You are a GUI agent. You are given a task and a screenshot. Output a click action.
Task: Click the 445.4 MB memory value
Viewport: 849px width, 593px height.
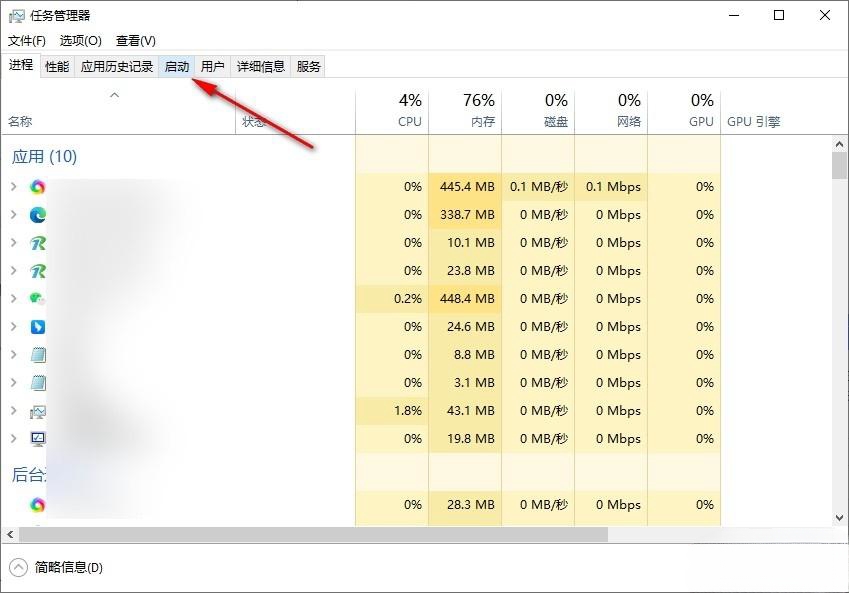click(467, 187)
